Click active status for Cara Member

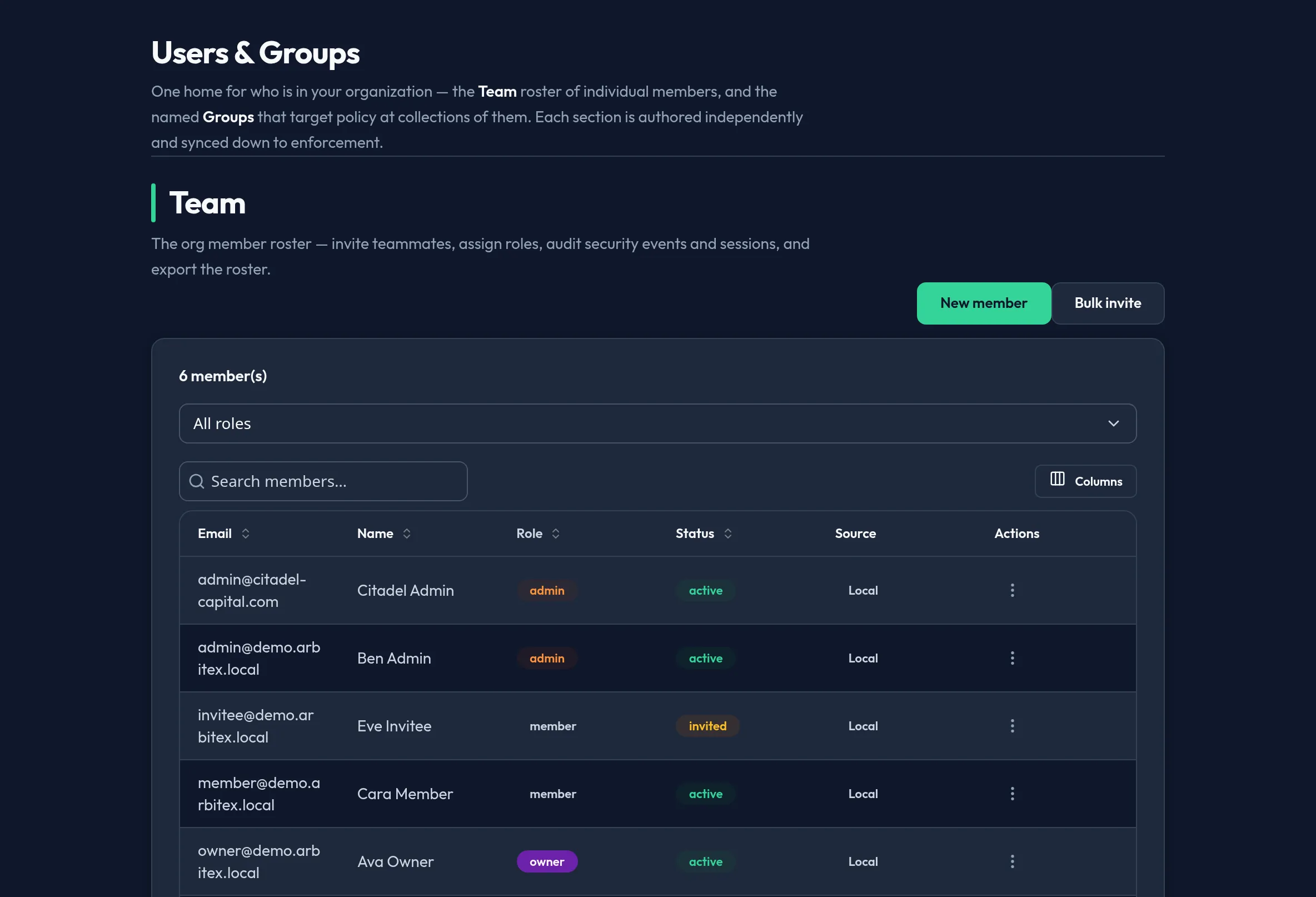click(x=706, y=794)
